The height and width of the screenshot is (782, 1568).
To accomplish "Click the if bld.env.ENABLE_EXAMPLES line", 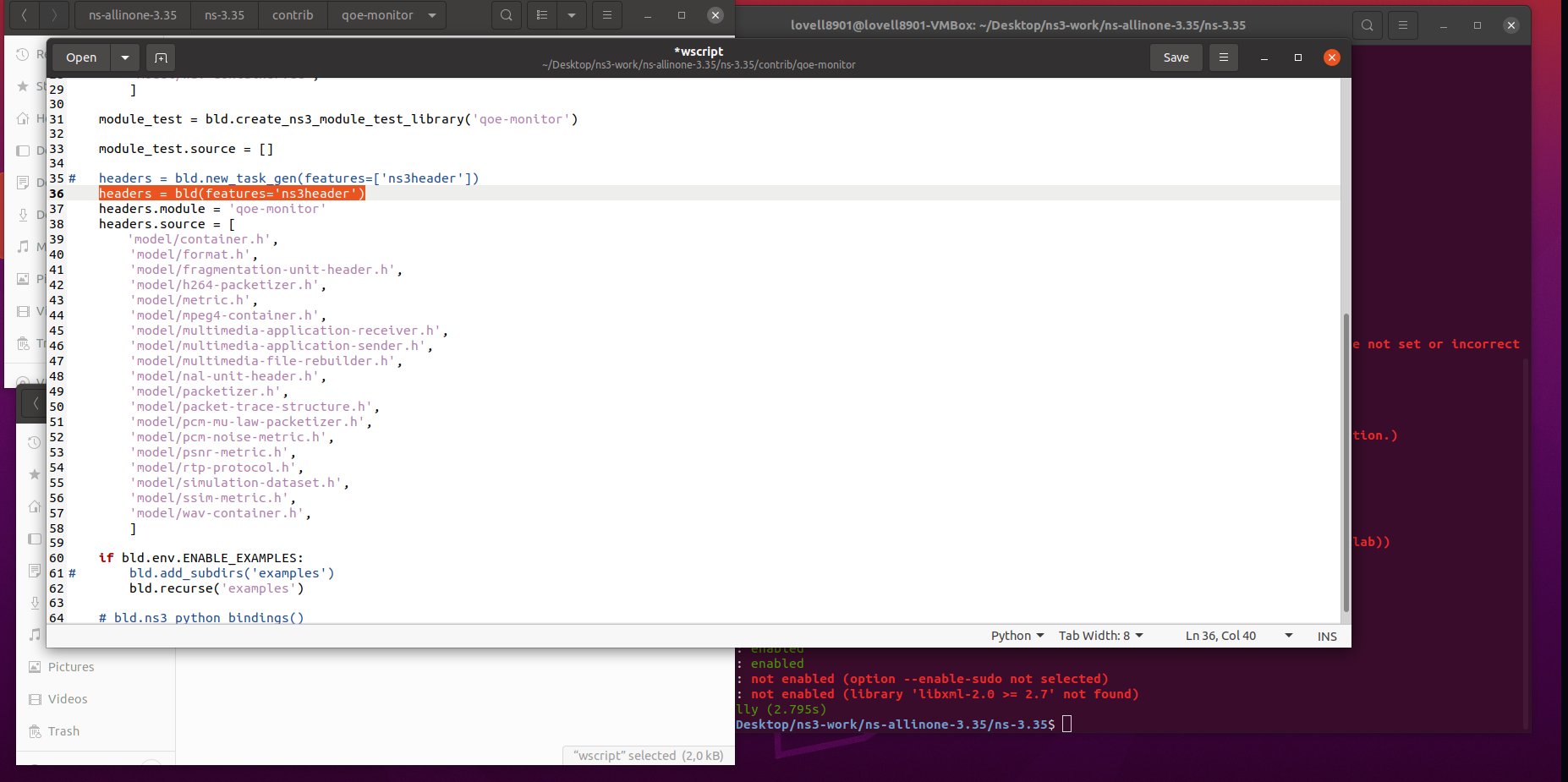I will (x=201, y=558).
